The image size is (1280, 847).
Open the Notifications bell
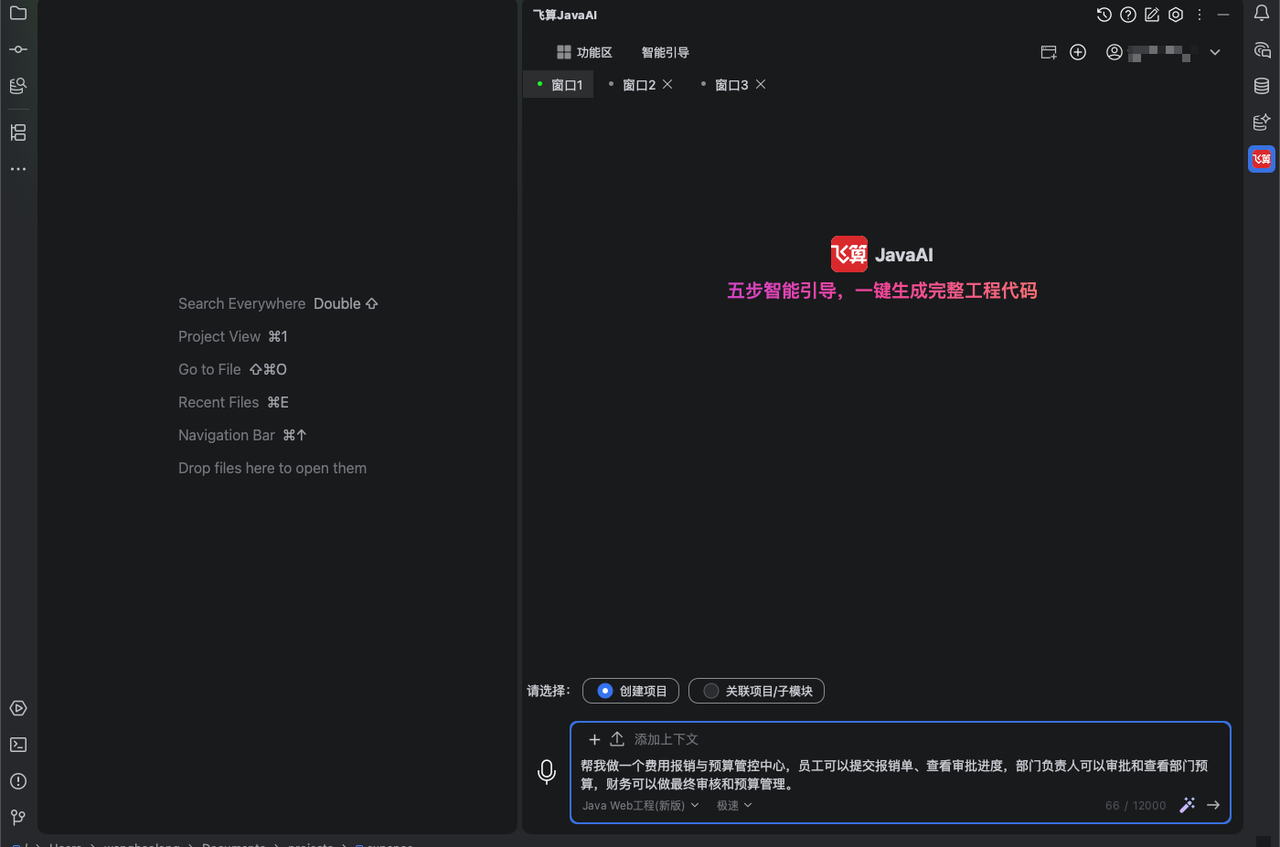(1262, 13)
